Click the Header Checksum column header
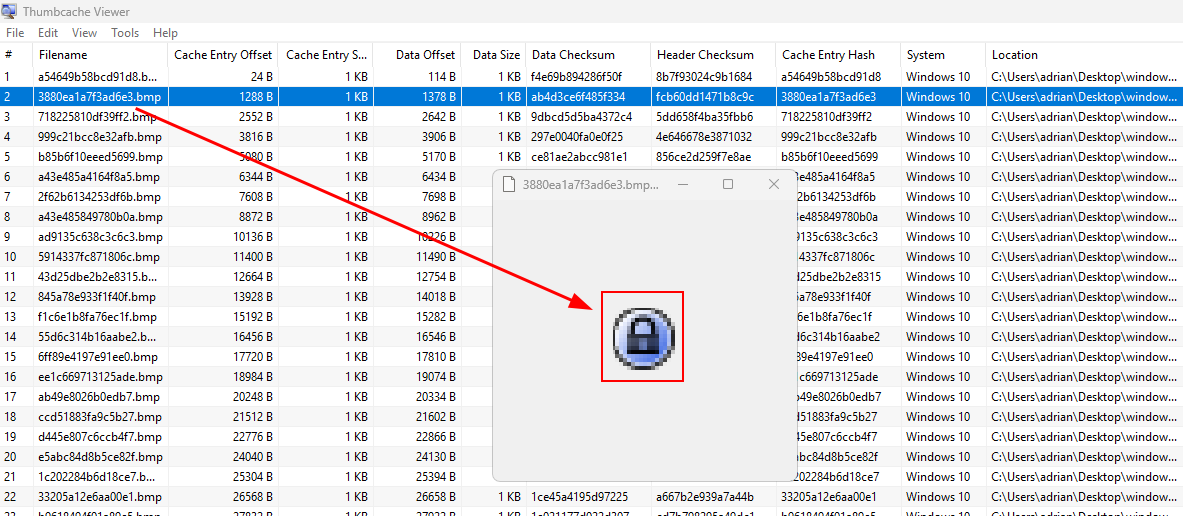This screenshot has height=516, width=1183. click(x=704, y=55)
